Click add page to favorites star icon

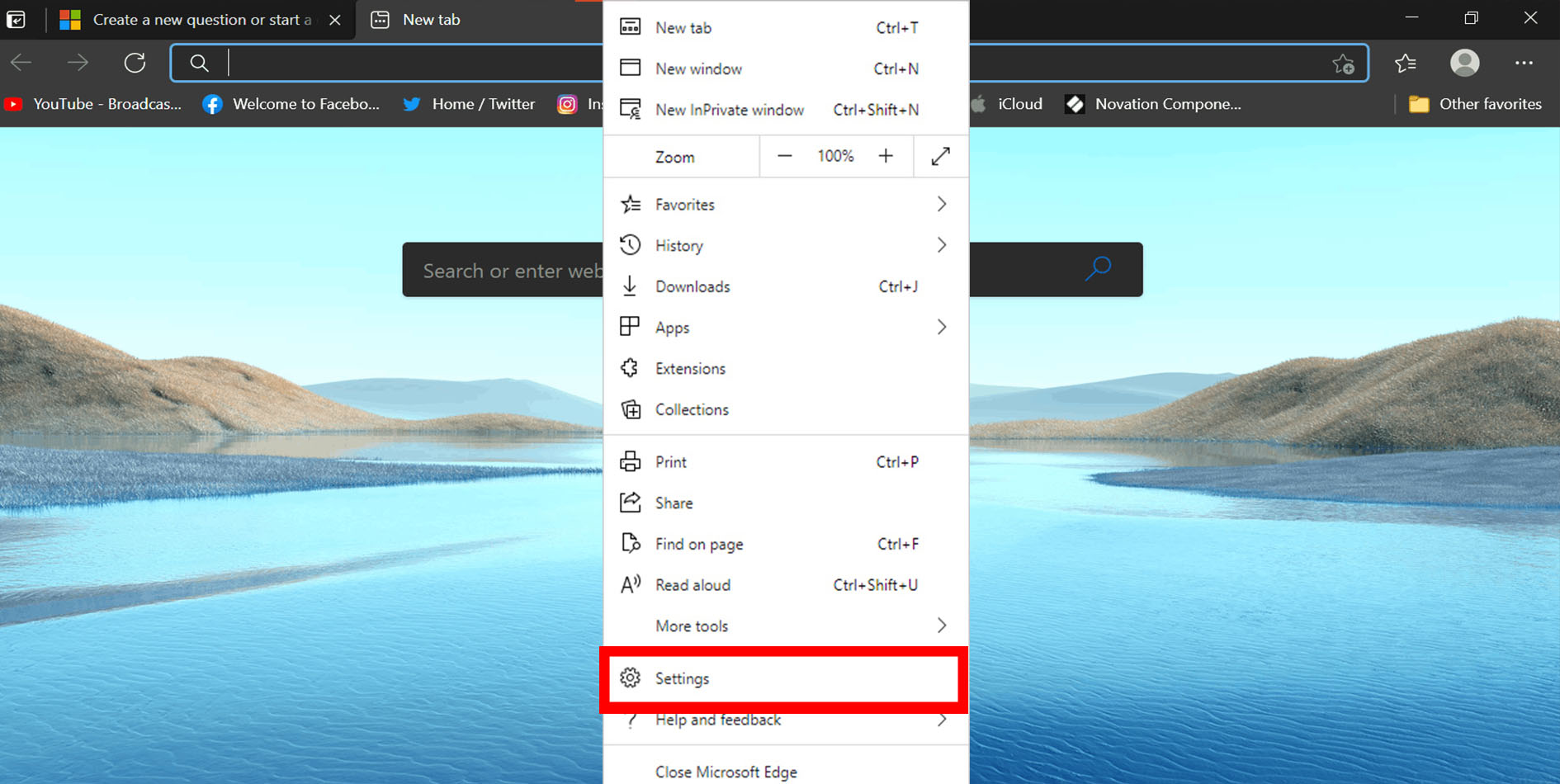tap(1343, 64)
